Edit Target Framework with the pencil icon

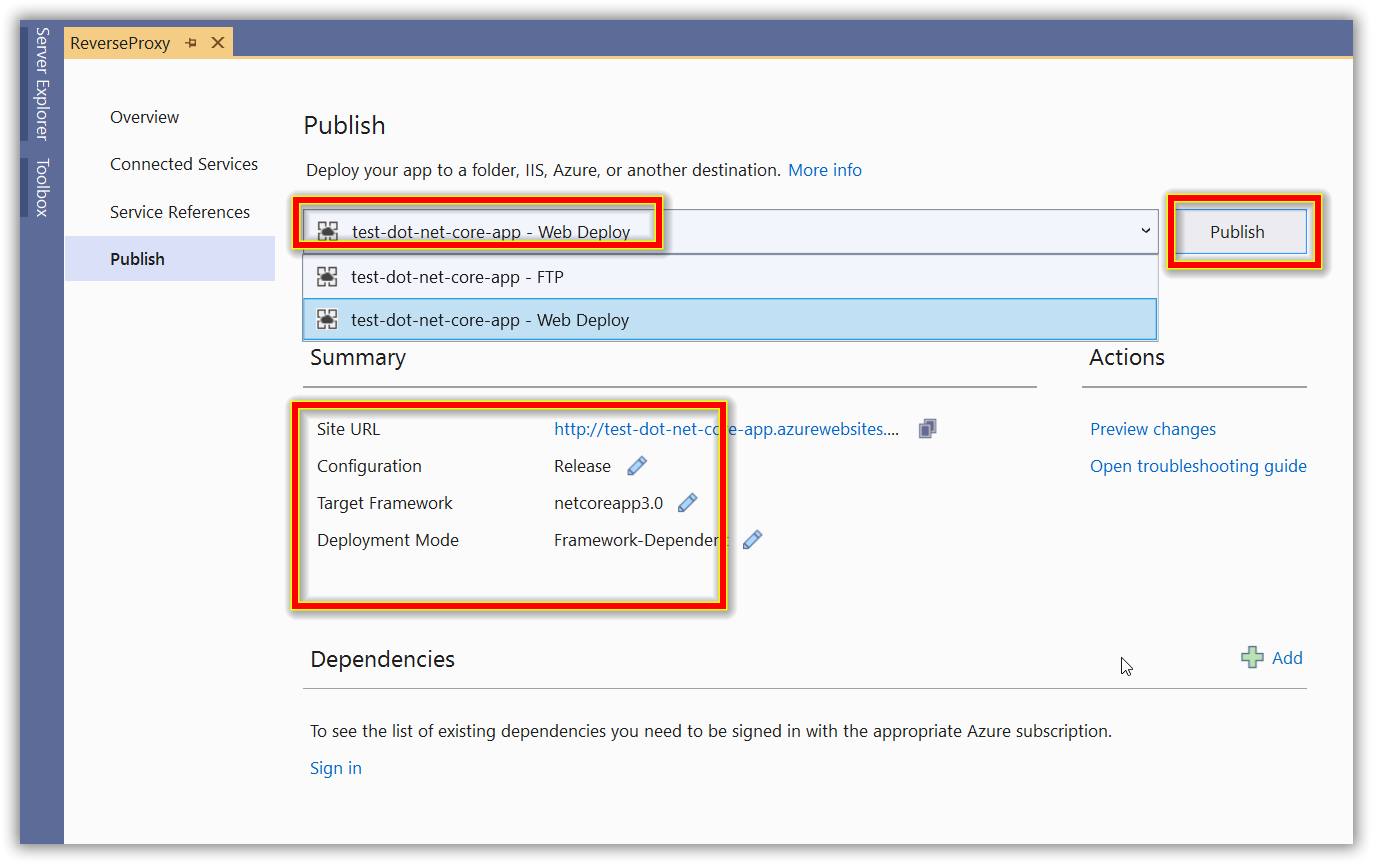click(687, 503)
